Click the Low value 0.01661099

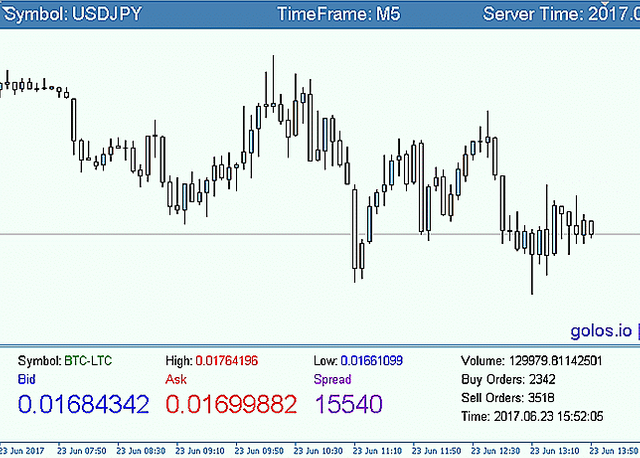(x=371, y=361)
